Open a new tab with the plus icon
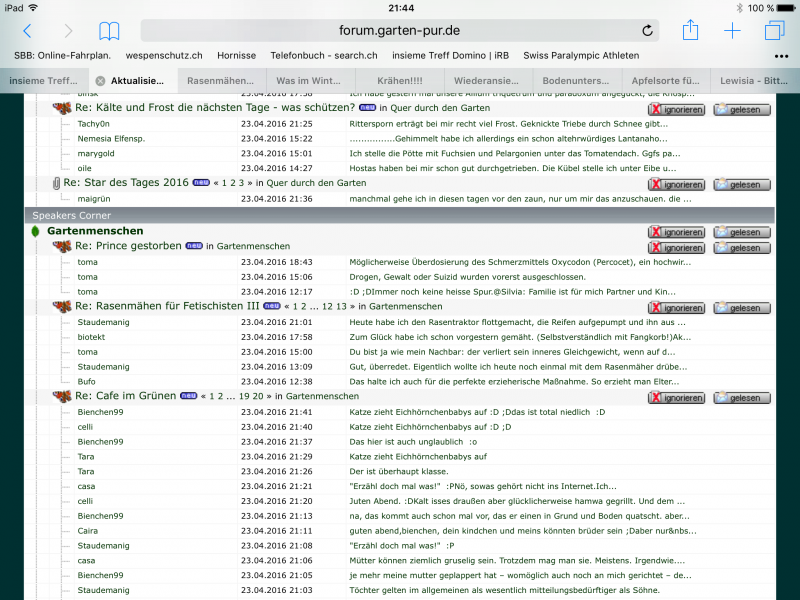Image resolution: width=800 pixels, height=600 pixels. coord(732,31)
